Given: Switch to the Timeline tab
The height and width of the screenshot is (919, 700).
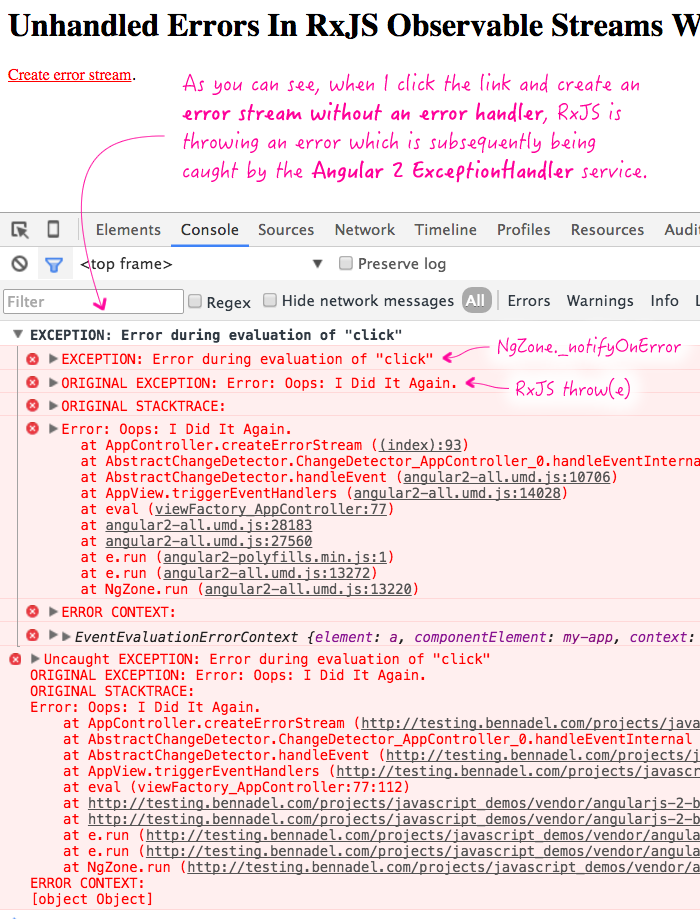Looking at the screenshot, I should pyautogui.click(x=446, y=230).
